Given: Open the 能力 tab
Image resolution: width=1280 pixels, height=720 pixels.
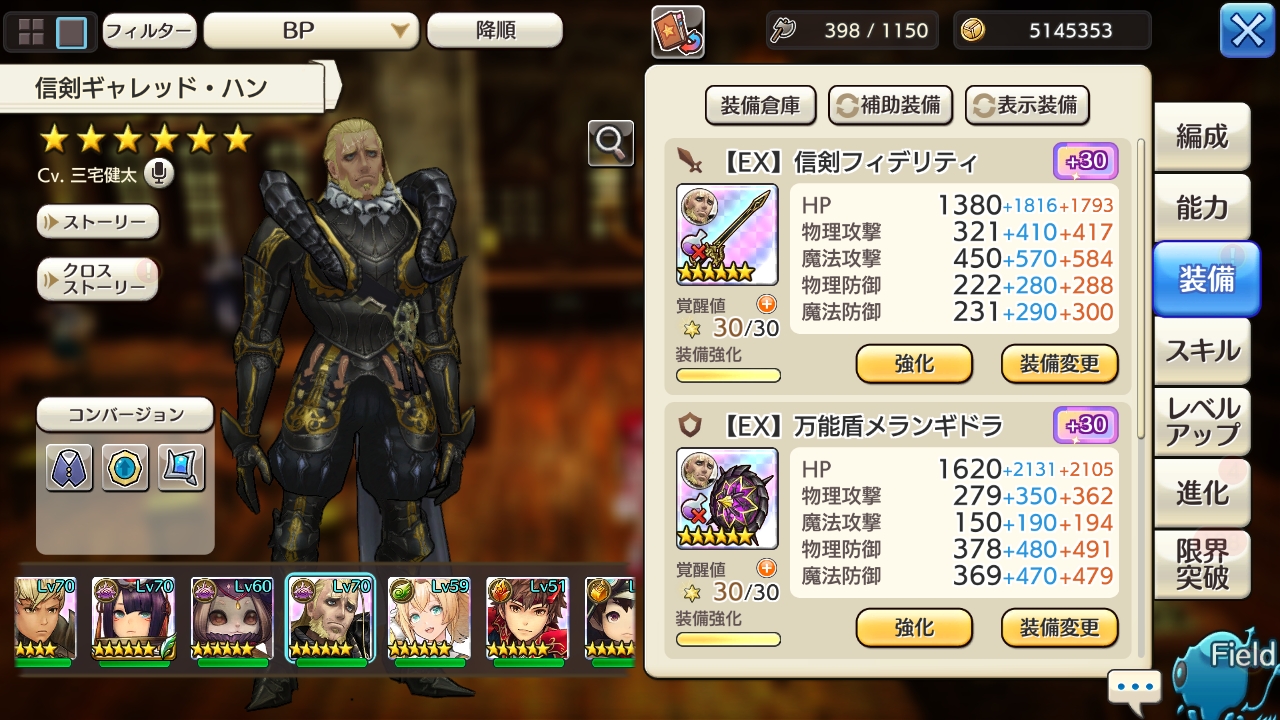Looking at the screenshot, I should click(x=1202, y=207).
